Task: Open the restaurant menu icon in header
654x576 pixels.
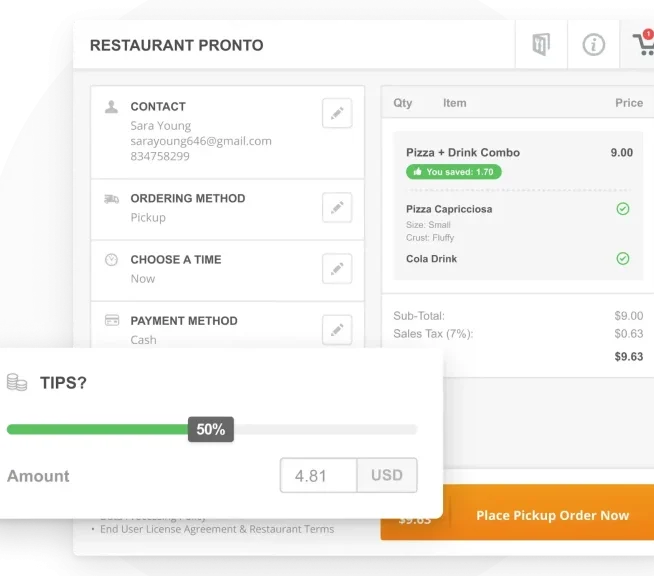Action: click(x=541, y=44)
